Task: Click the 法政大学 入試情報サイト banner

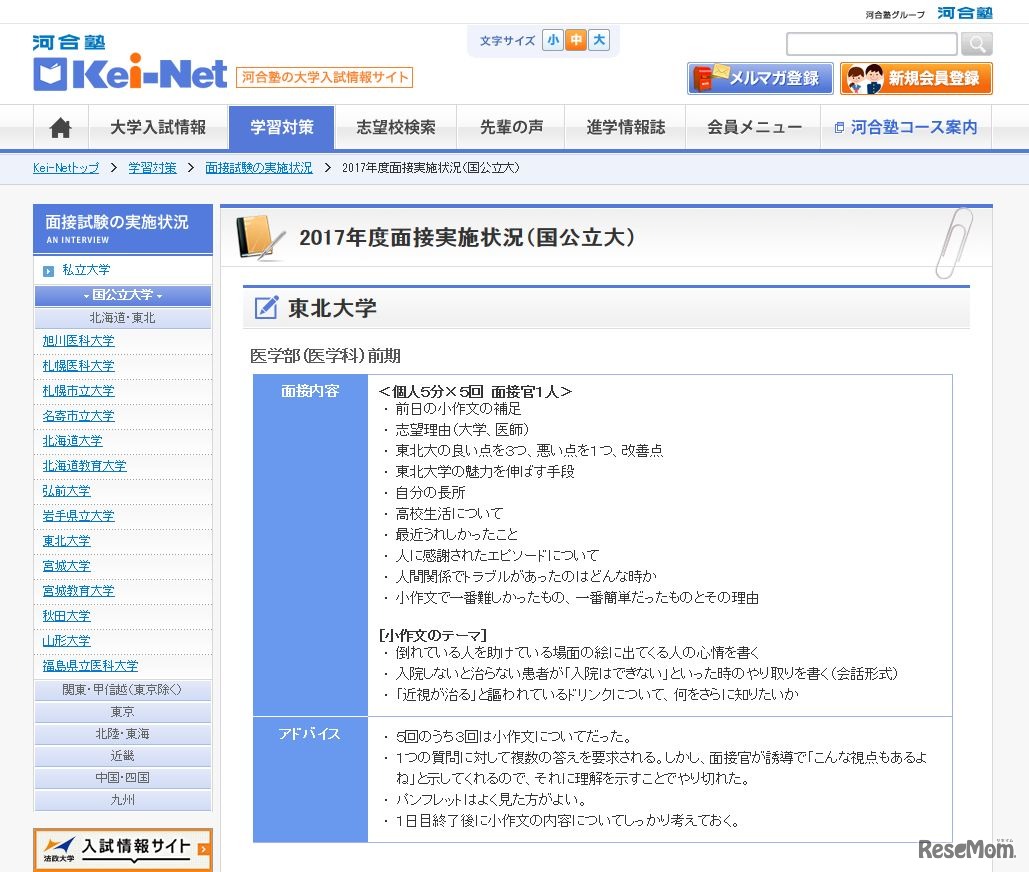Action: pos(123,850)
